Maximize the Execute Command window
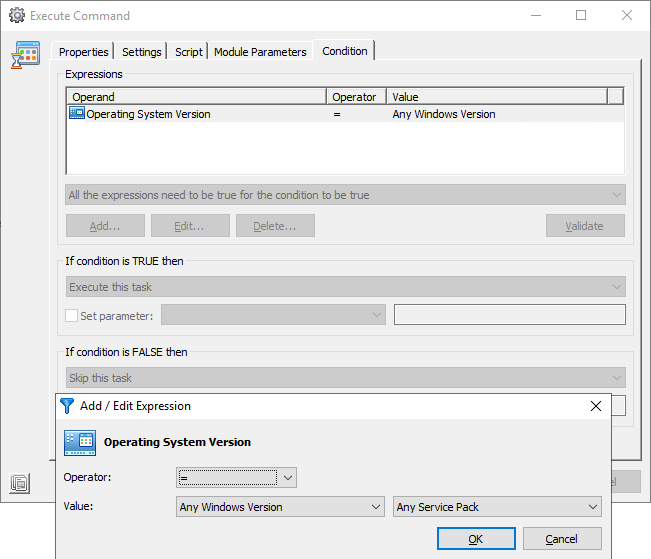This screenshot has width=651, height=559. [x=581, y=16]
